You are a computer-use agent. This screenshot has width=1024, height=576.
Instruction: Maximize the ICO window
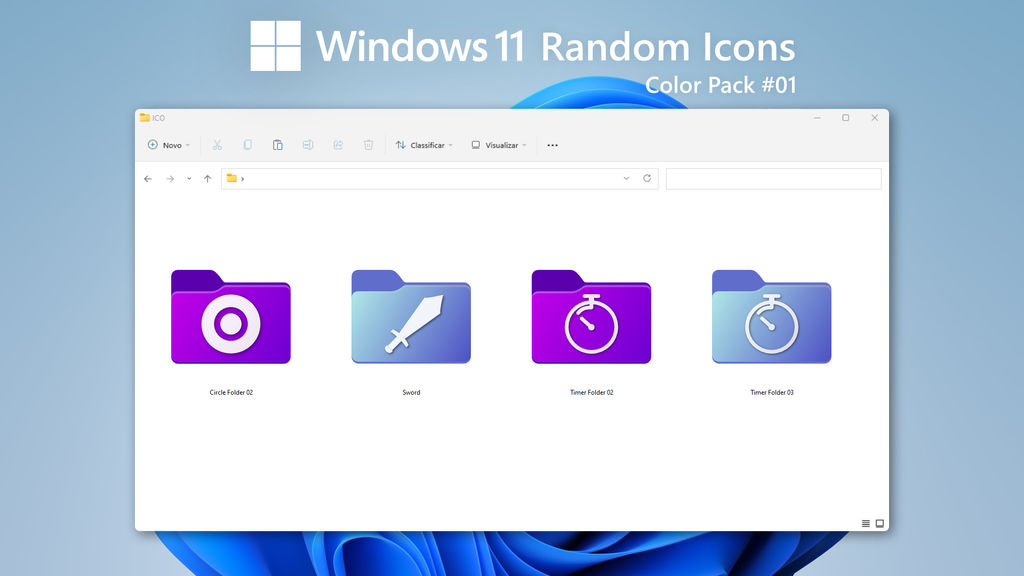pyautogui.click(x=846, y=118)
